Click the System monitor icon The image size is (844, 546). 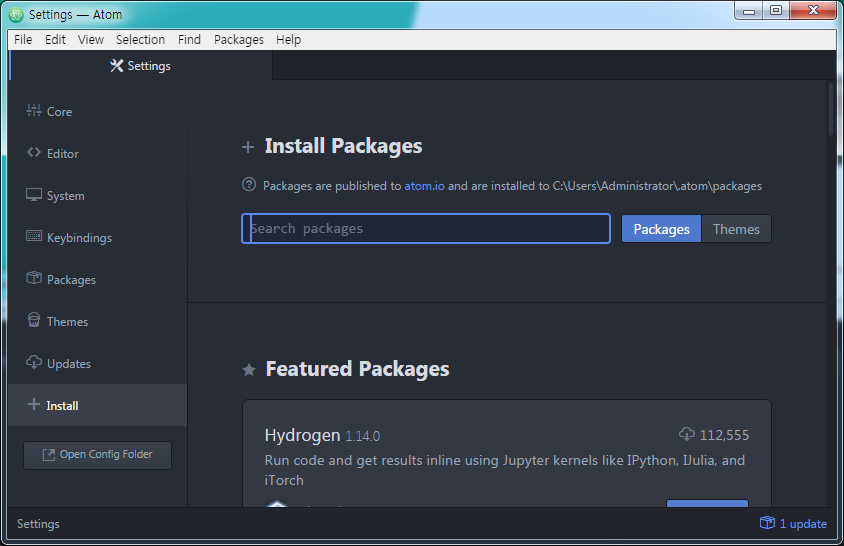33,194
